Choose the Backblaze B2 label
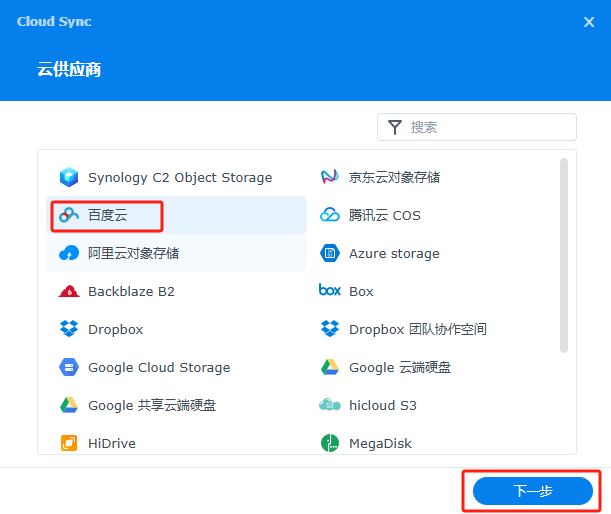Screen dimensions: 611x514 [x=131, y=291]
